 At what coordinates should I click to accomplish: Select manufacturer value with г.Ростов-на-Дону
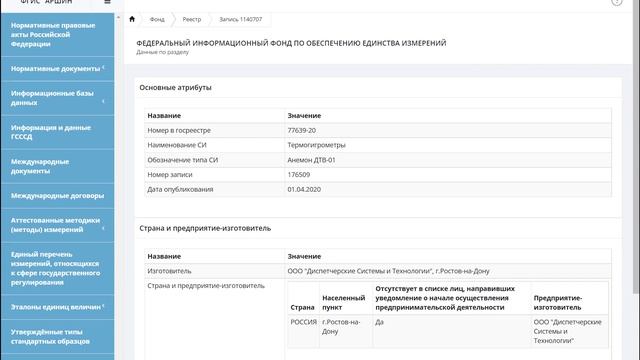[388, 271]
